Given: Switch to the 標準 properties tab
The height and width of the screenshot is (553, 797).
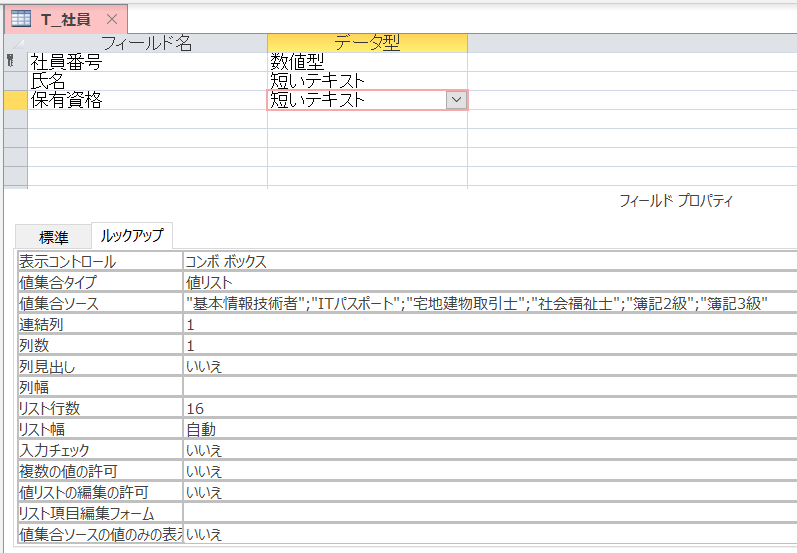Looking at the screenshot, I should point(53,237).
